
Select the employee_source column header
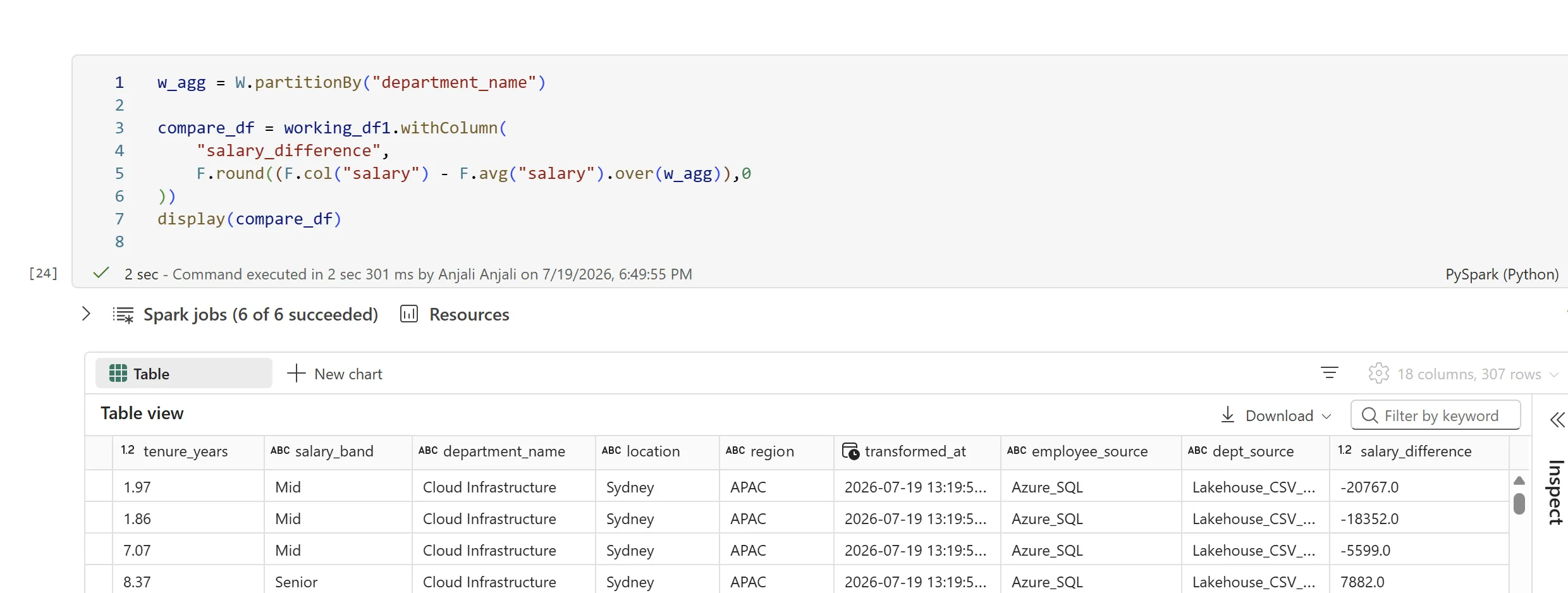pyautogui.click(x=1091, y=451)
